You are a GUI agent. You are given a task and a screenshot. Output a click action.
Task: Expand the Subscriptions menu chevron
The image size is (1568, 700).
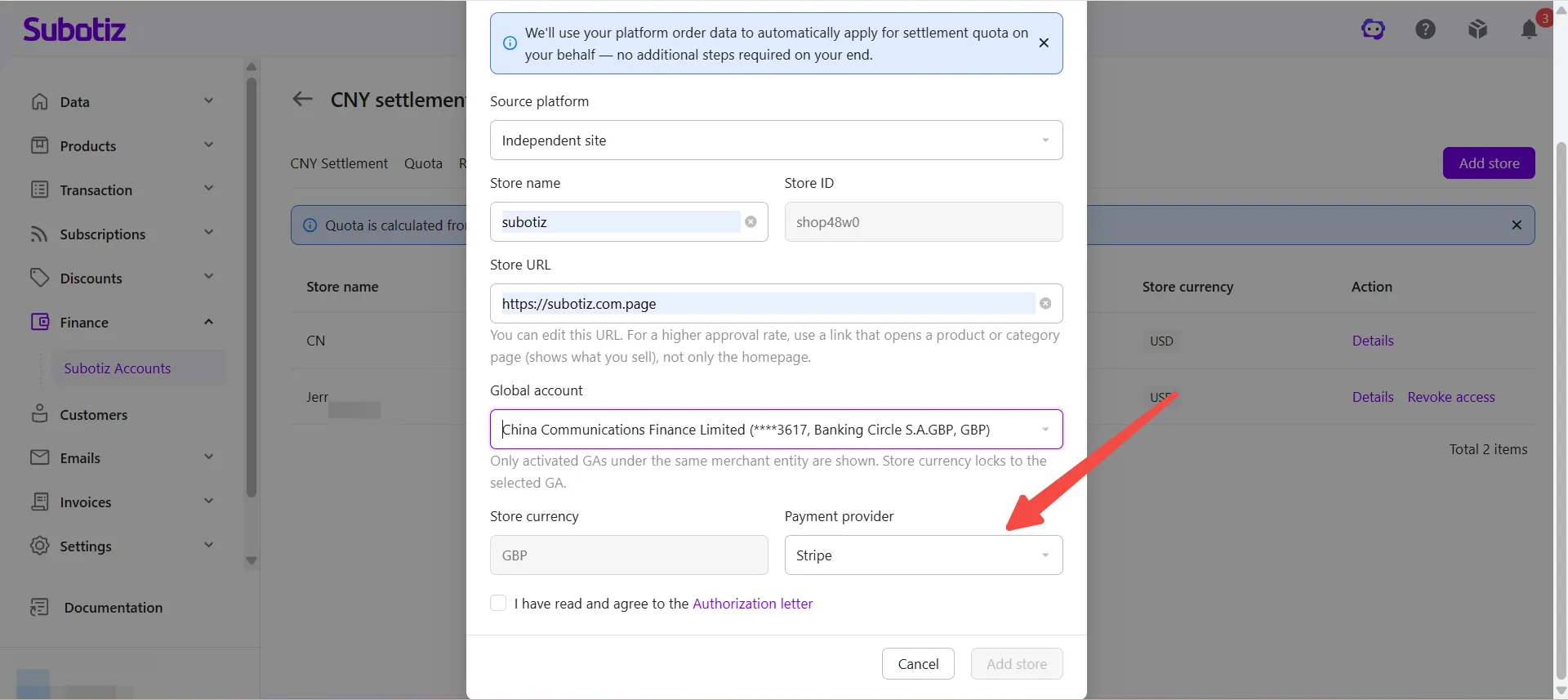coord(208,233)
